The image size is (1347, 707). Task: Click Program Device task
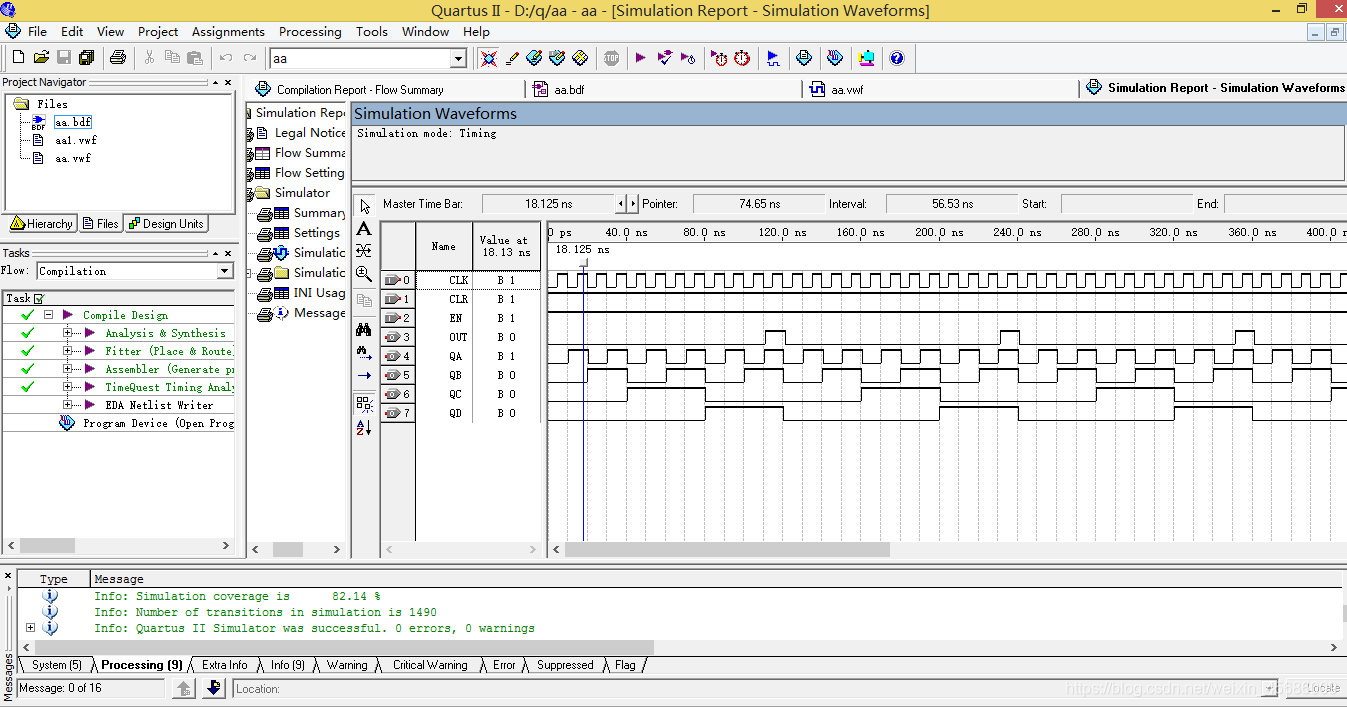pyautogui.click(x=157, y=423)
